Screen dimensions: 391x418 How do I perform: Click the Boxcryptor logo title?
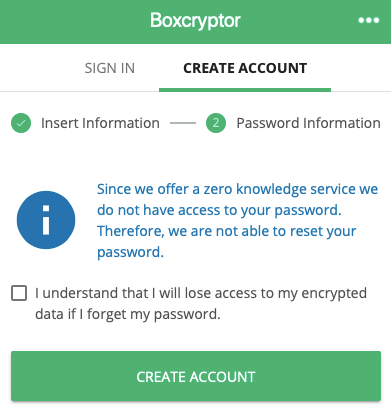[195, 21]
